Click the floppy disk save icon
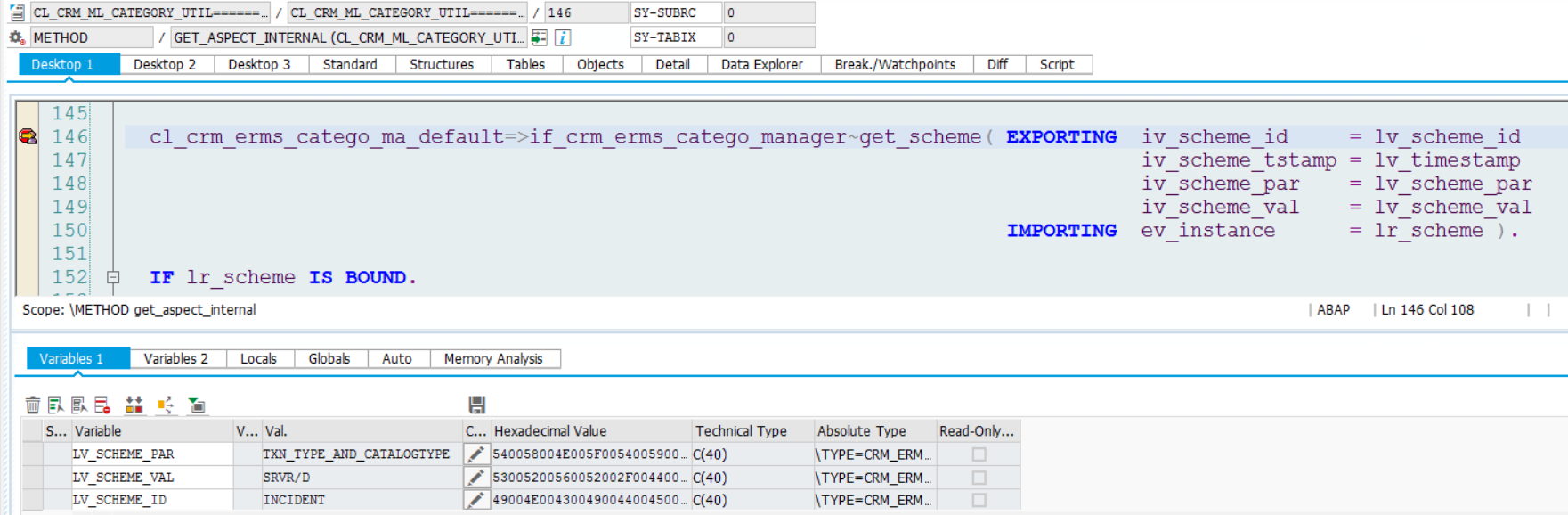Image resolution: width=1568 pixels, height=515 pixels. 477,405
